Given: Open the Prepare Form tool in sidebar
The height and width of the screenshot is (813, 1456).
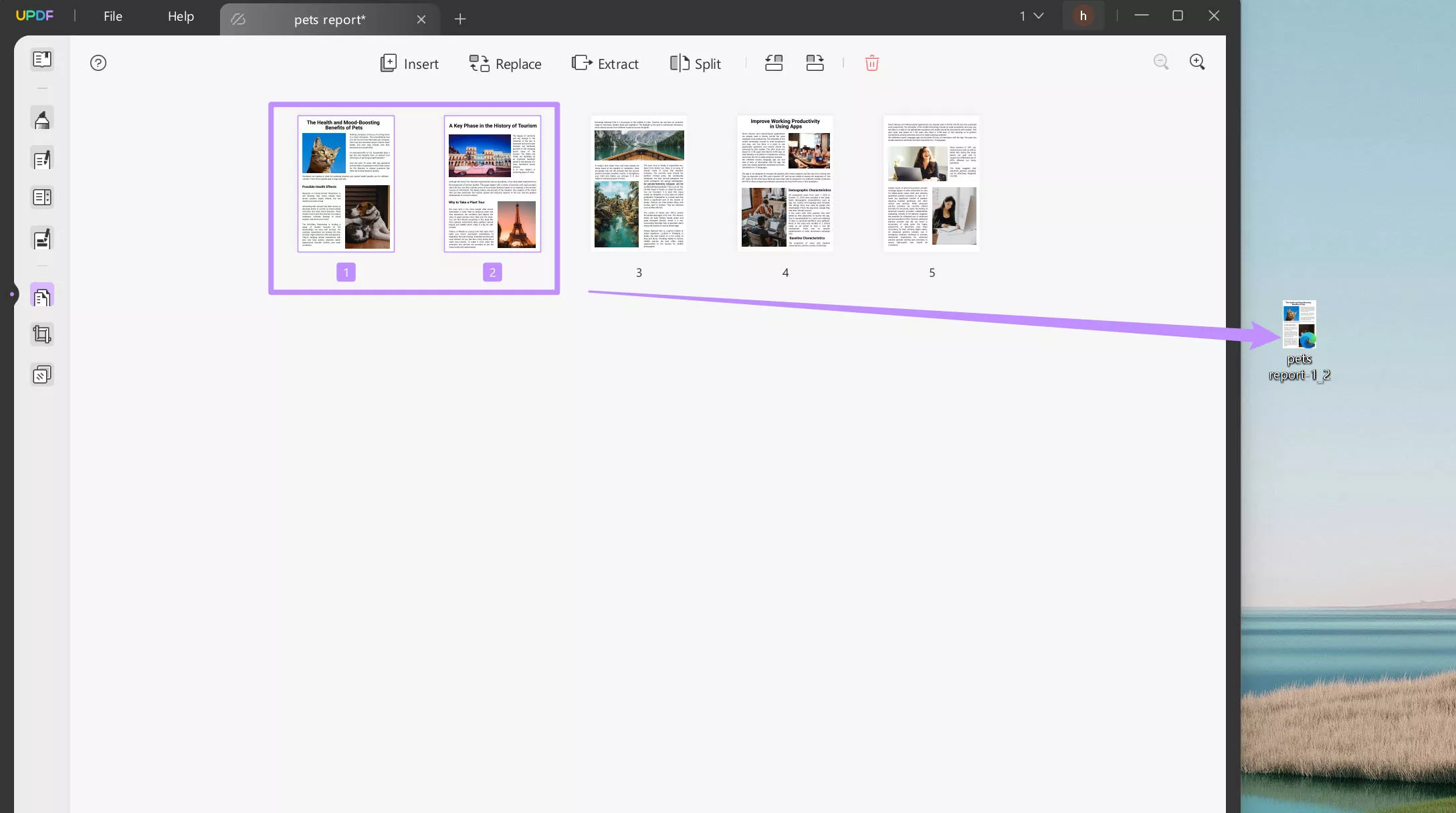Looking at the screenshot, I should (42, 198).
